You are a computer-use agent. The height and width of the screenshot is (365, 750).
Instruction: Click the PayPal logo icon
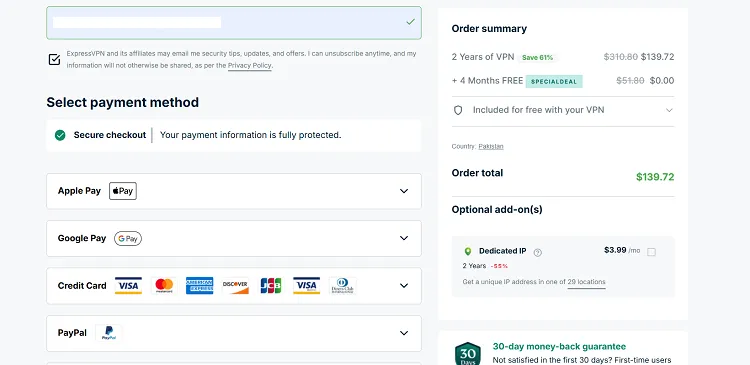click(x=109, y=333)
